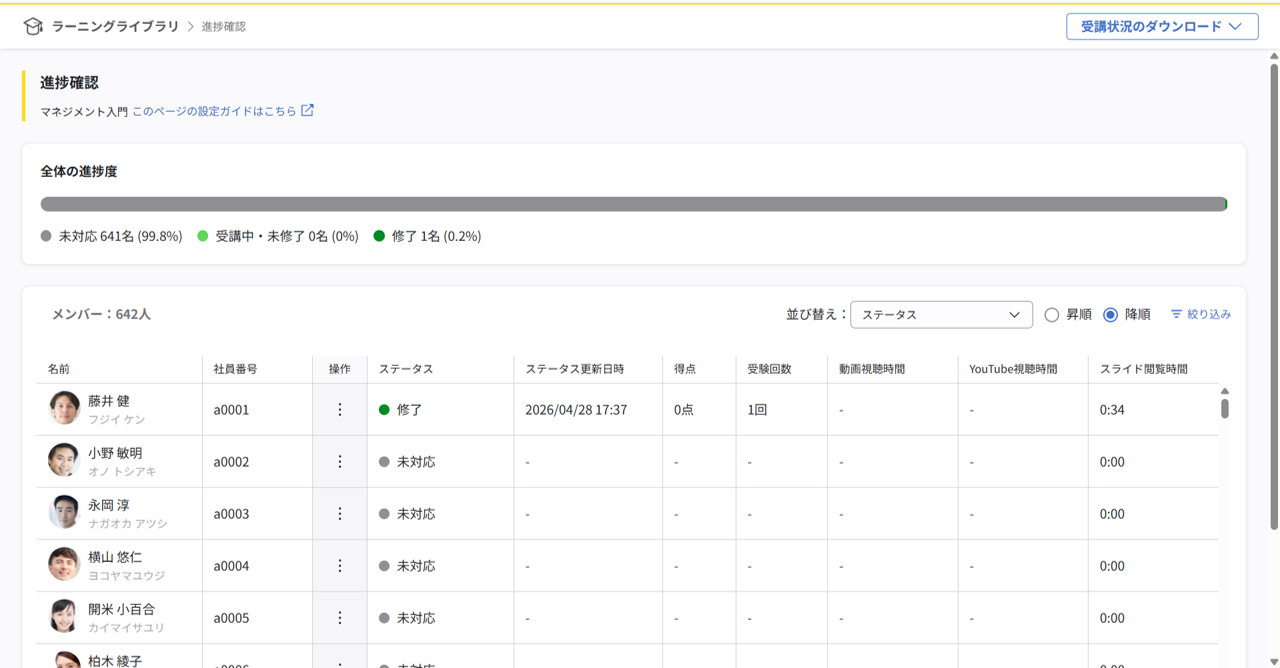Click the 得点 column header
This screenshot has width=1280, height=668.
[685, 369]
